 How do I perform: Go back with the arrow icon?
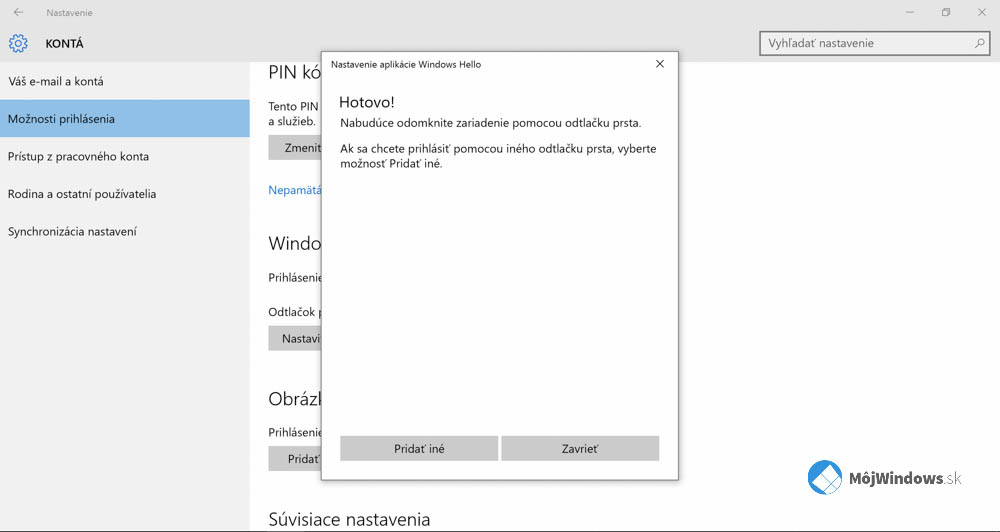tap(18, 12)
